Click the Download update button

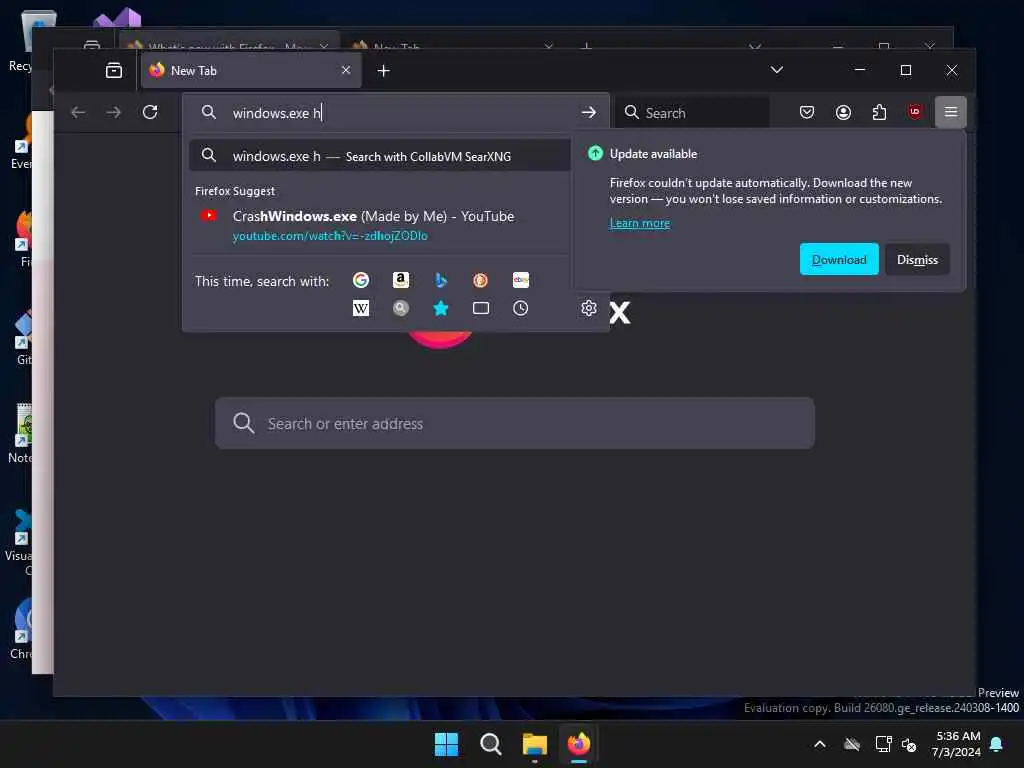pyautogui.click(x=839, y=259)
